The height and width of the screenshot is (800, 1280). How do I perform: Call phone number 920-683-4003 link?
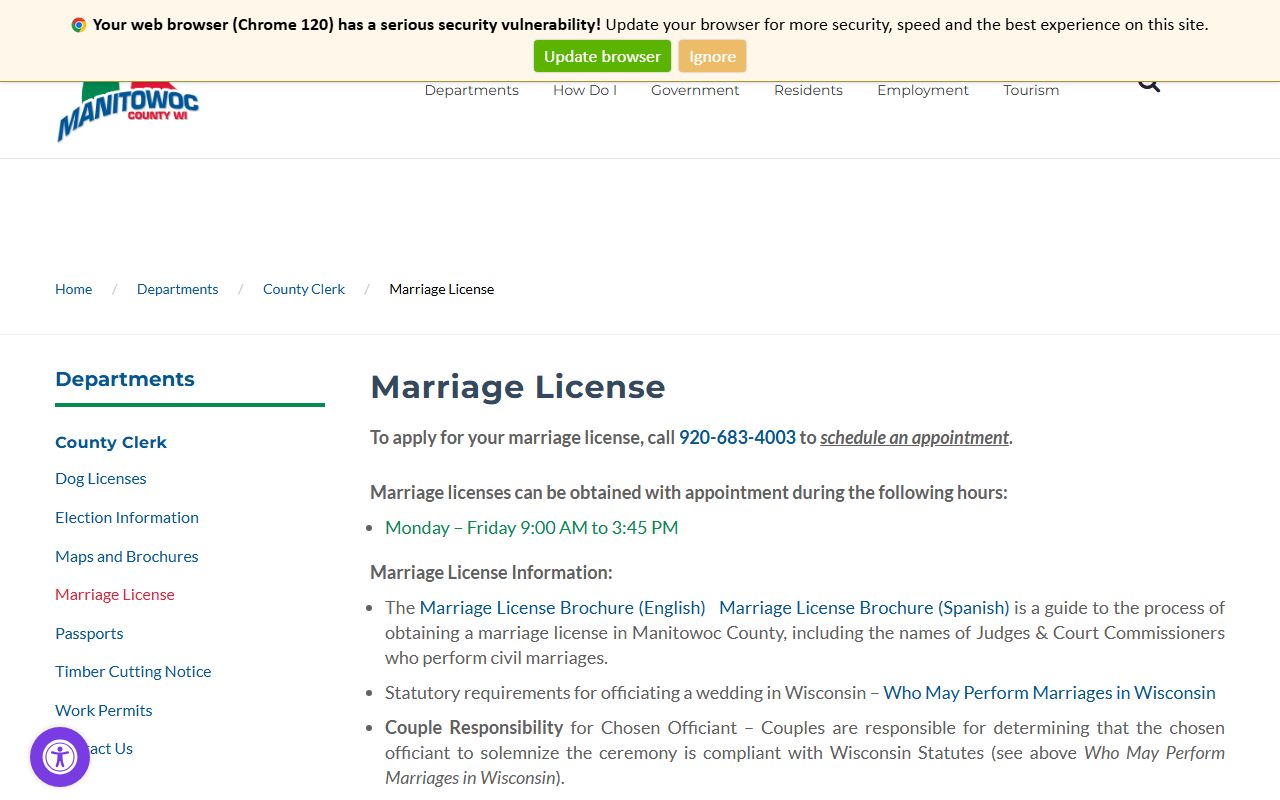(737, 437)
